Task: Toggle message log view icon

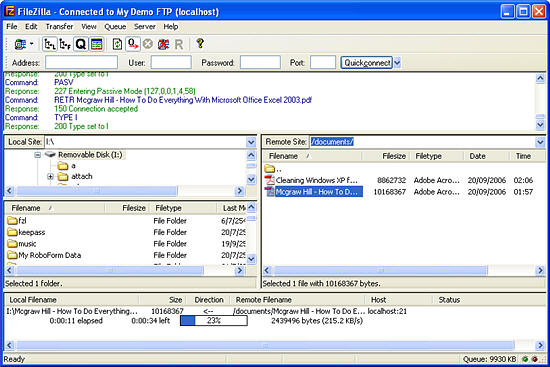Action: click(x=96, y=44)
